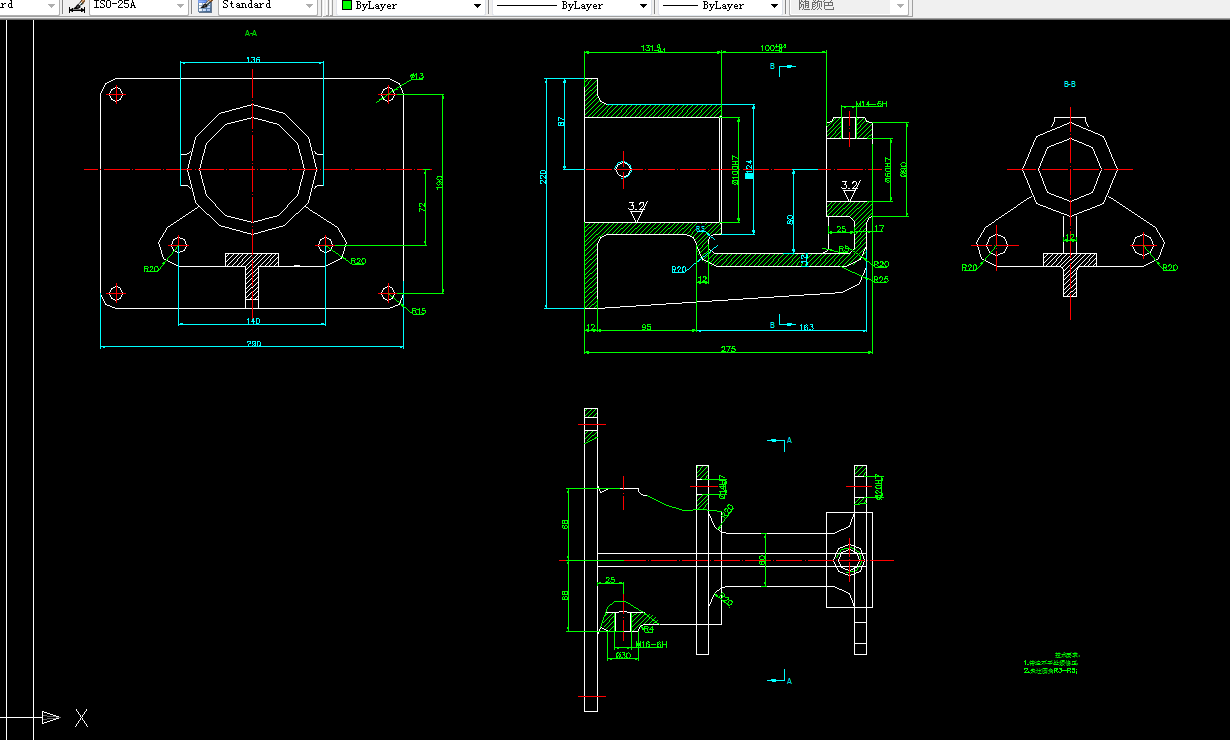1230x740 pixels.
Task: Expand the ISO-25A dimension style dropdown
Action: [181, 6]
